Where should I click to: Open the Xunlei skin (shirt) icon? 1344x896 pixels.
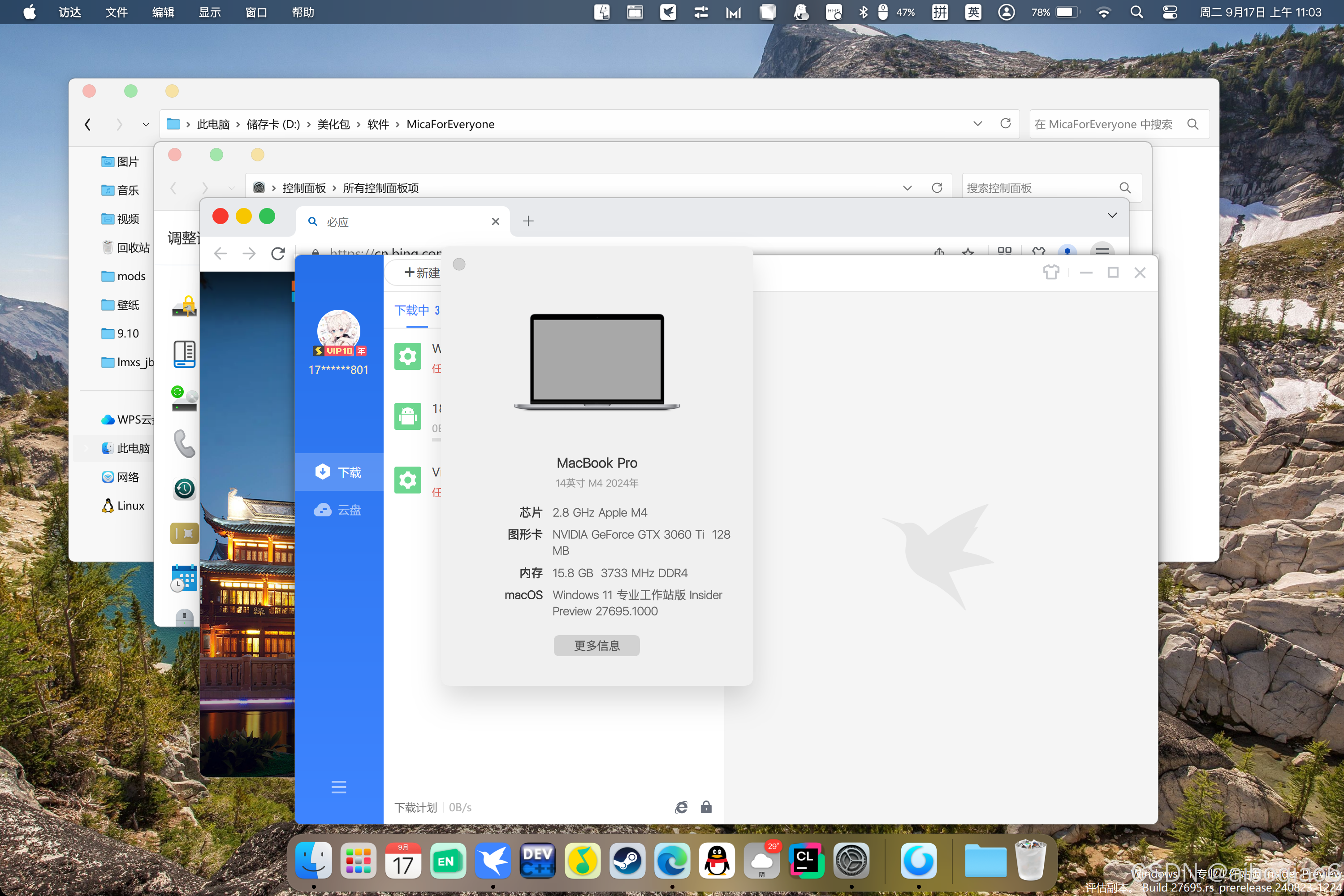click(1051, 272)
